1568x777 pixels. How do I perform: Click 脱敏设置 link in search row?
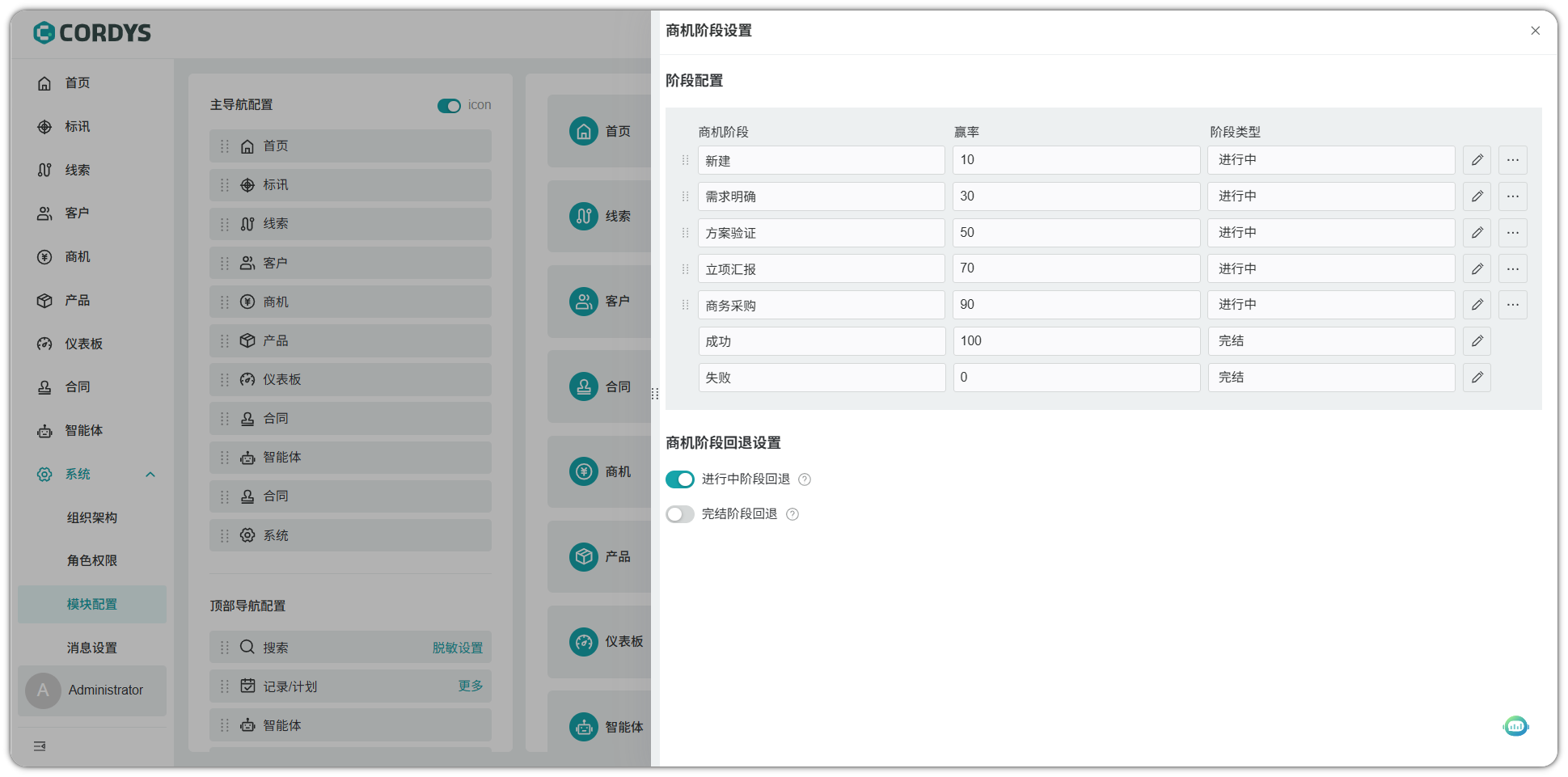pos(457,648)
